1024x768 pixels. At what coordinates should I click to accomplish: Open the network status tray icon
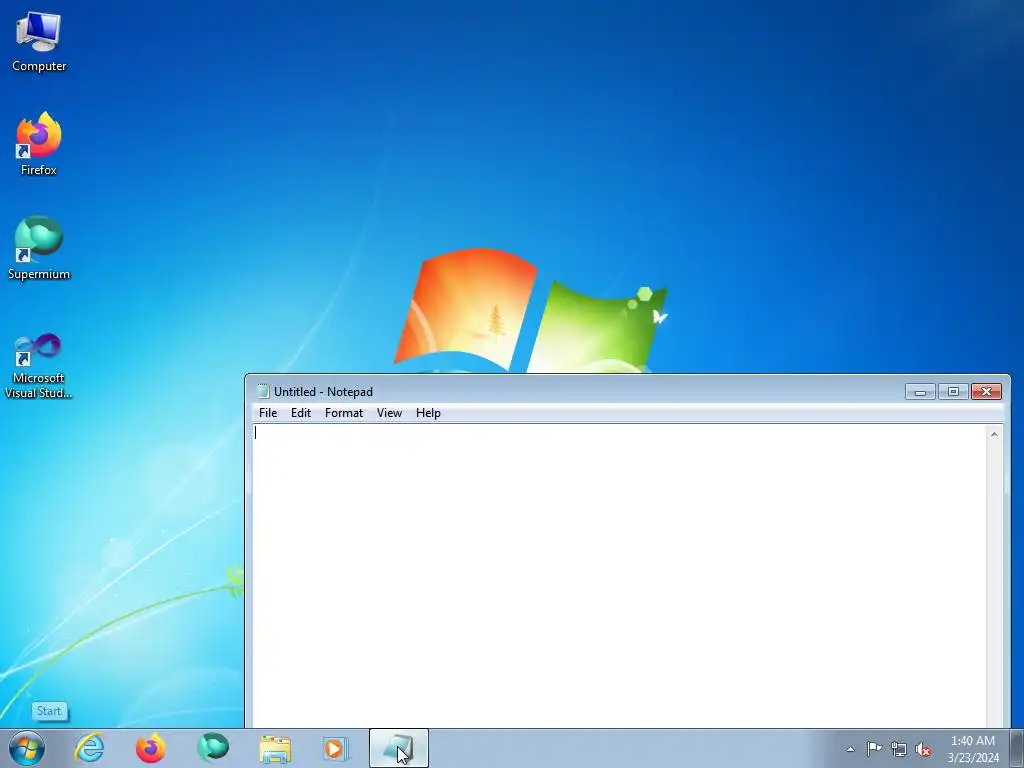[899, 749]
